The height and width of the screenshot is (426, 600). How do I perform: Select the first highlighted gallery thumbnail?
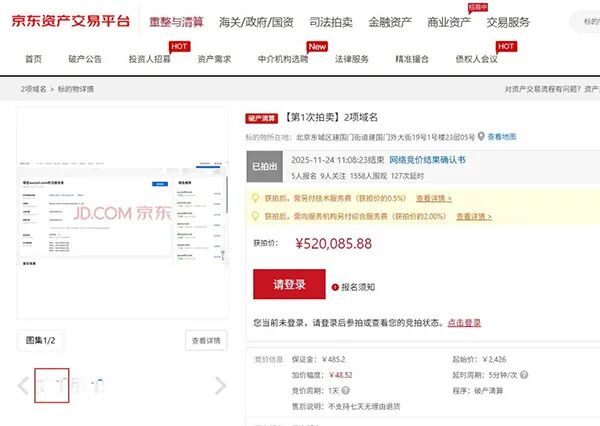pyautogui.click(x=52, y=385)
